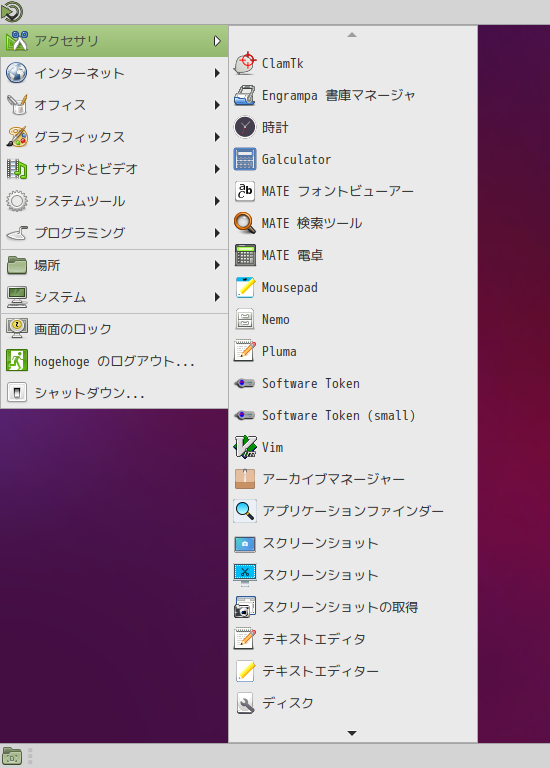Click the Nemo file cabinet icon
This screenshot has width=550, height=768.
pos(245,319)
